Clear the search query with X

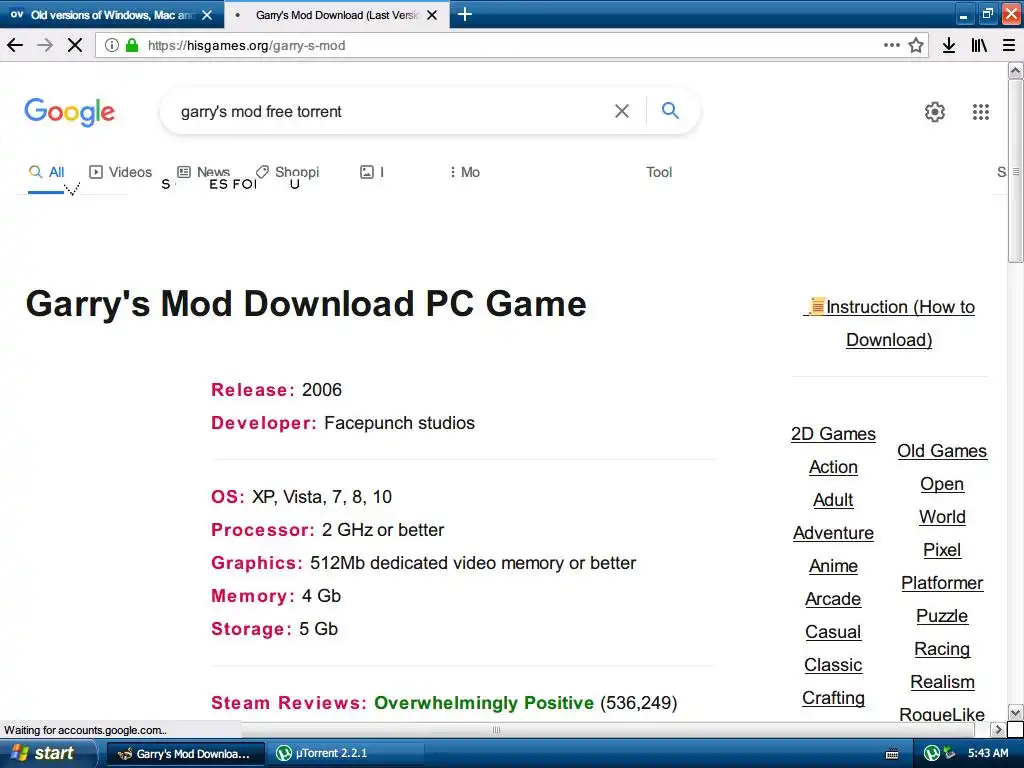622,111
